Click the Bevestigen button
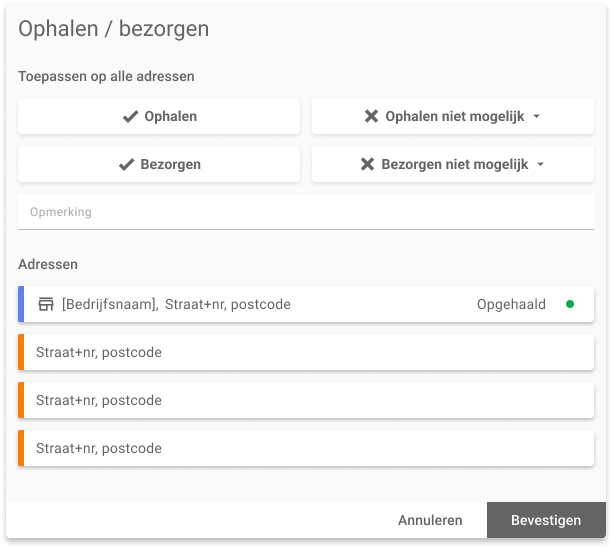 [x=546, y=520]
